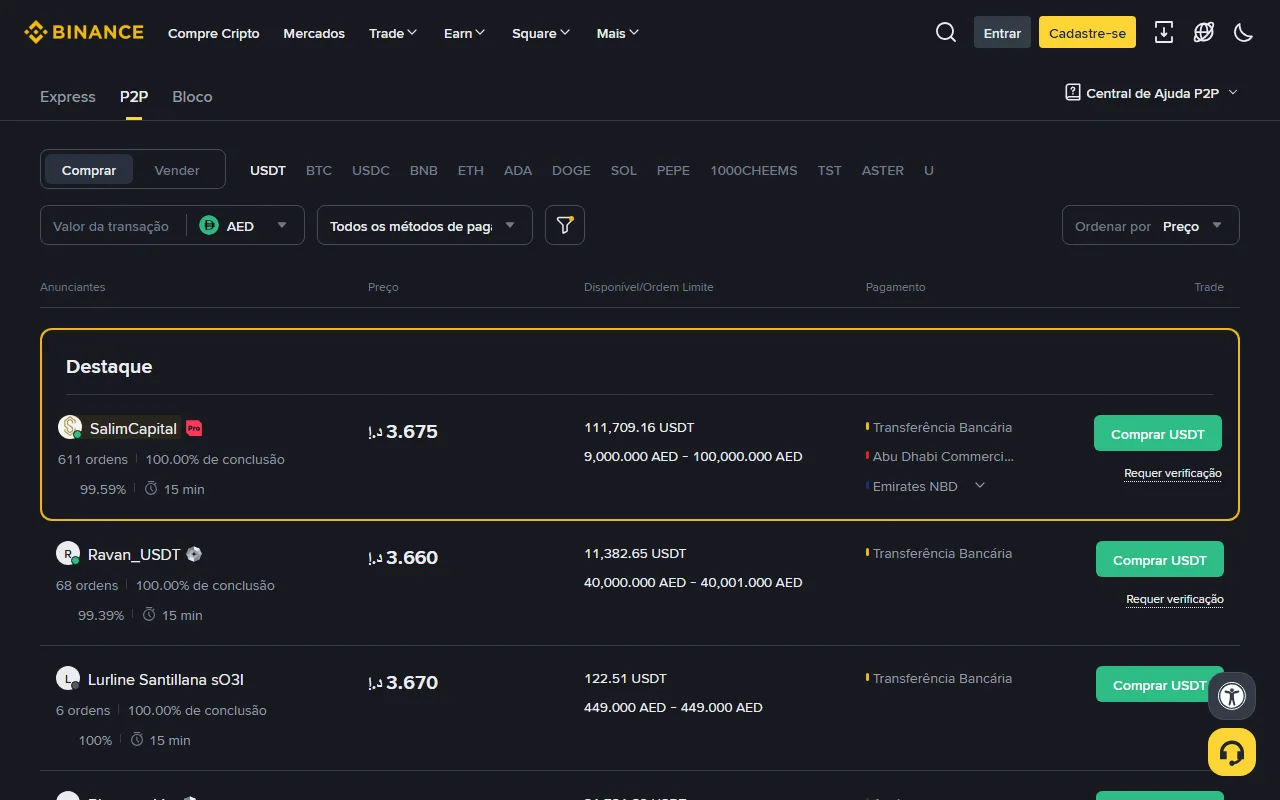Open the Trade menu dropdown

point(393,33)
